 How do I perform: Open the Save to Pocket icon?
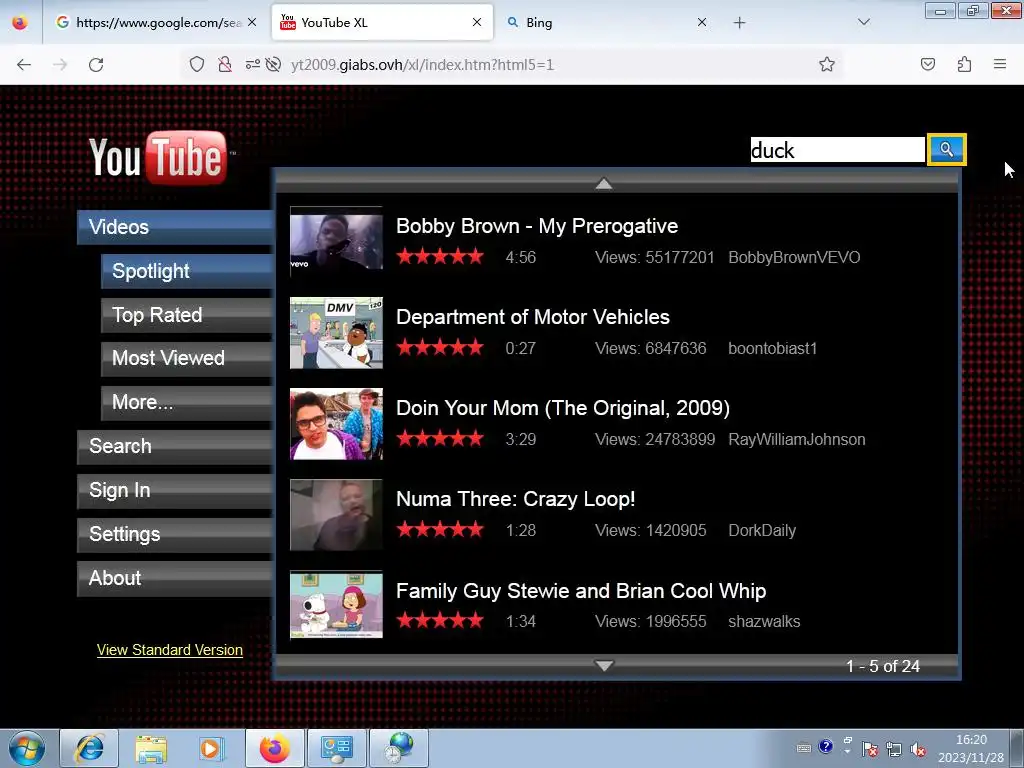pos(927,64)
